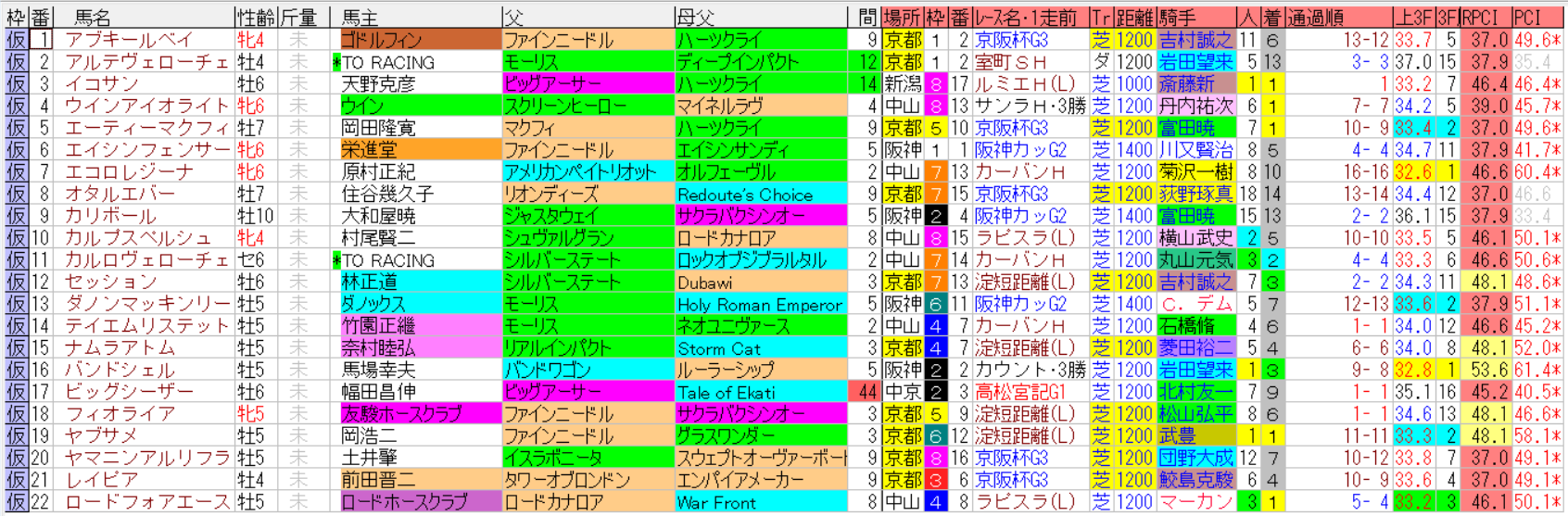The width and height of the screenshot is (1568, 516).
Task: Click the cyan アメリカンペイトリオット sire cell
Action: coord(588,172)
